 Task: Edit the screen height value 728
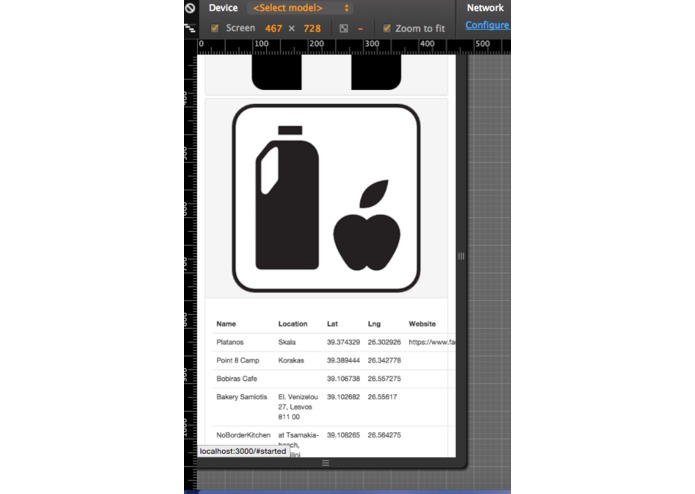point(312,29)
